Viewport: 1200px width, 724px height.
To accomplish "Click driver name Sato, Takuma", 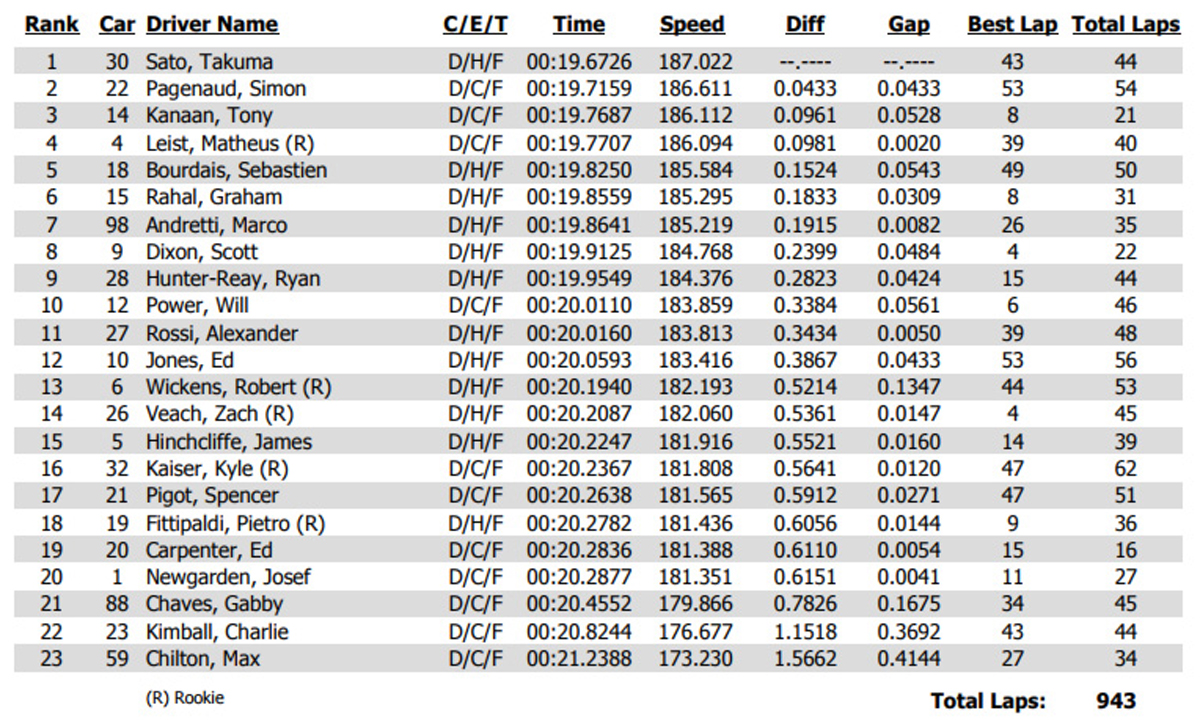I will 209,62.
